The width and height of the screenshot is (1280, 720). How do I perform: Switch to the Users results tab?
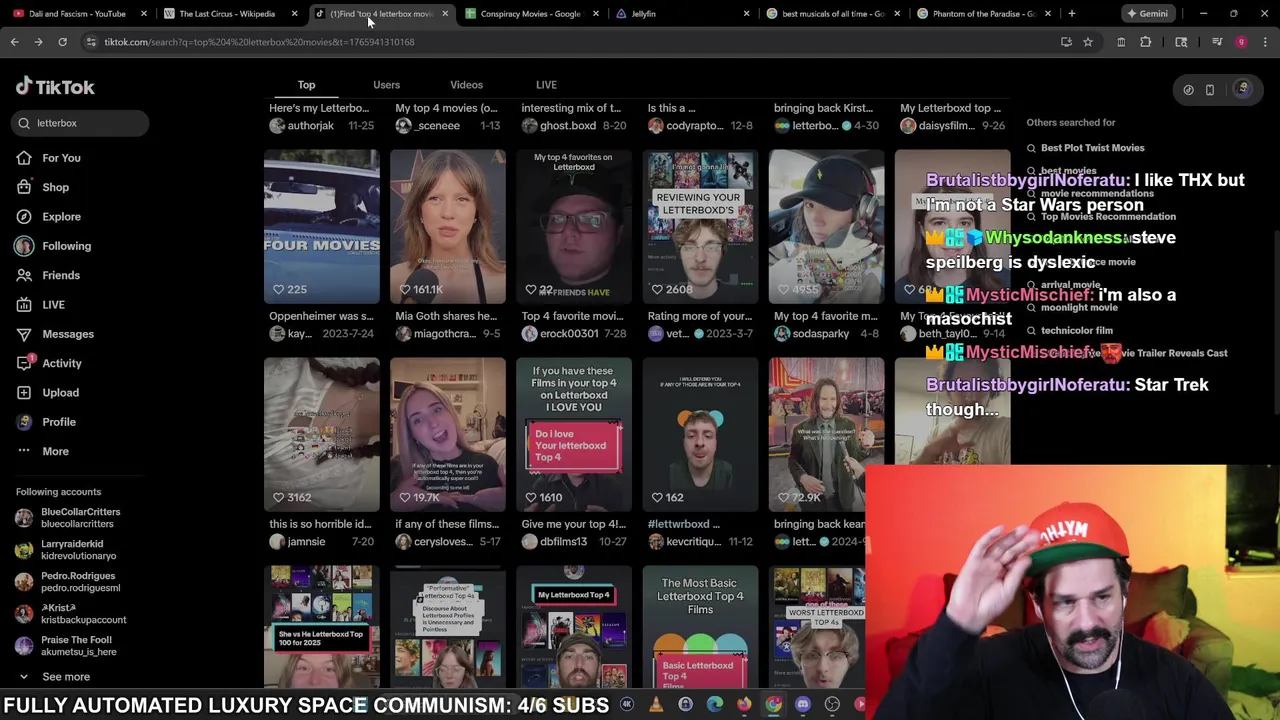click(x=386, y=85)
